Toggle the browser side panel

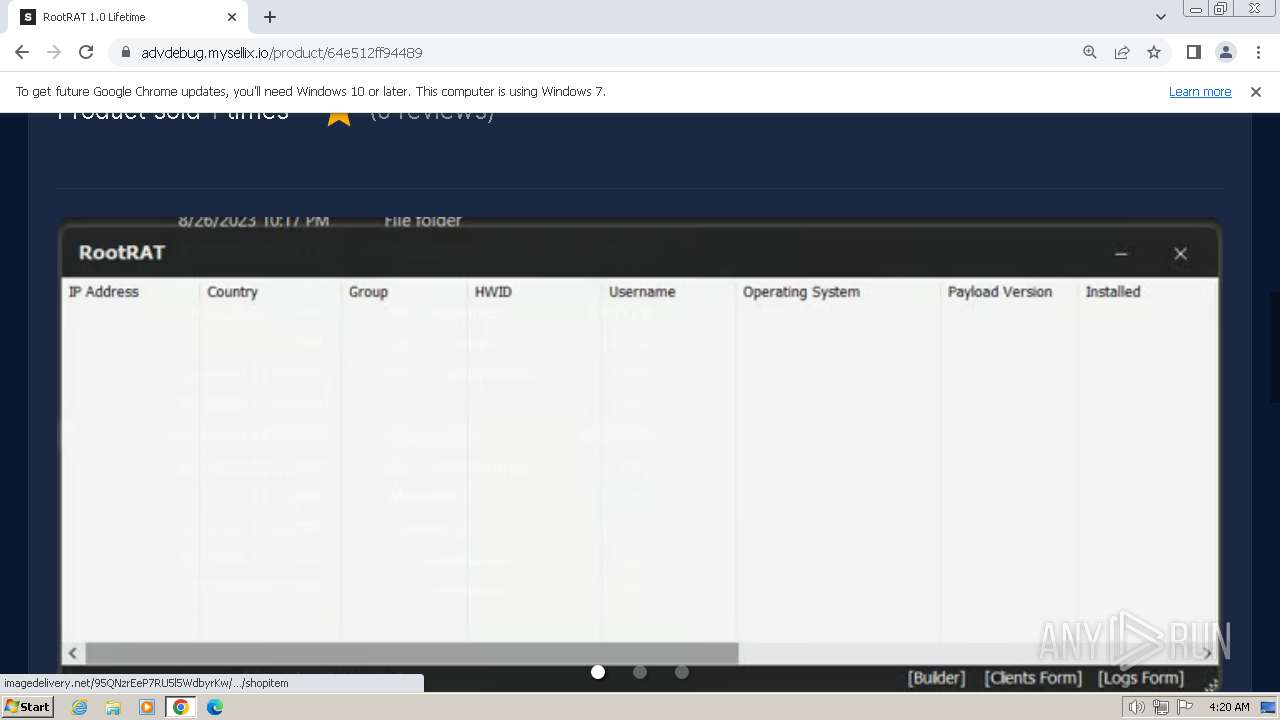tap(1193, 52)
